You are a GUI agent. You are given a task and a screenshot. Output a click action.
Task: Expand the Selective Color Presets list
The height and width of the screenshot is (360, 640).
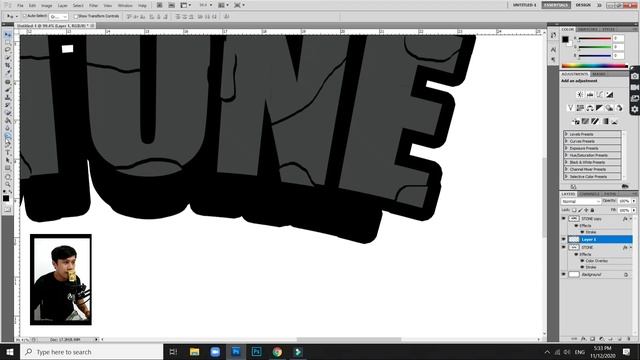(567, 176)
